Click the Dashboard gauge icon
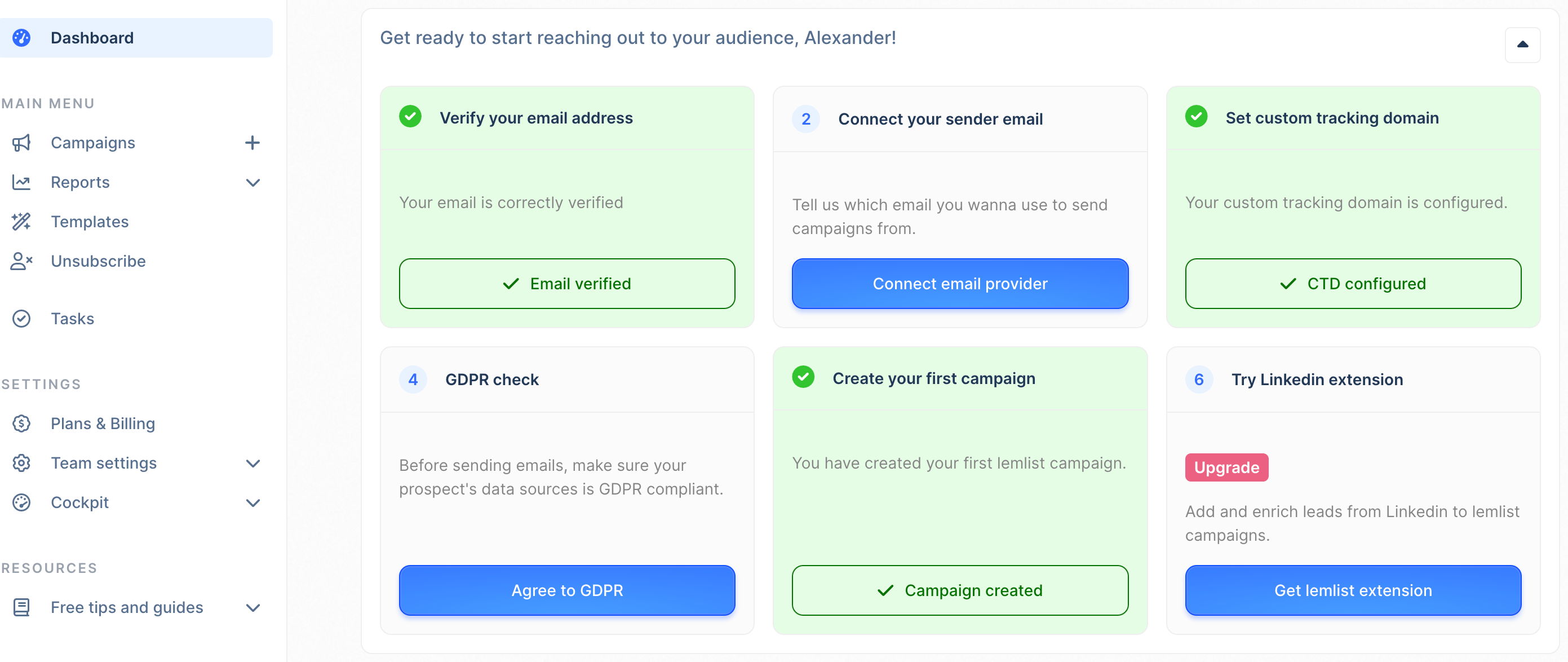 tap(21, 38)
